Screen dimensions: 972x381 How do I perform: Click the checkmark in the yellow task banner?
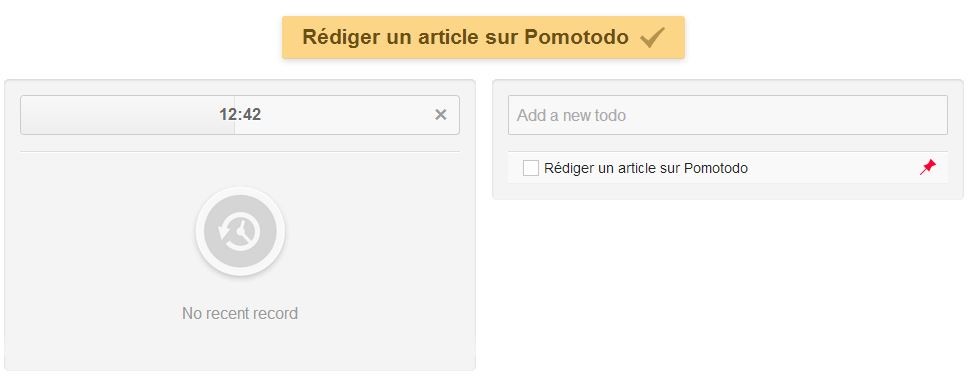(652, 37)
